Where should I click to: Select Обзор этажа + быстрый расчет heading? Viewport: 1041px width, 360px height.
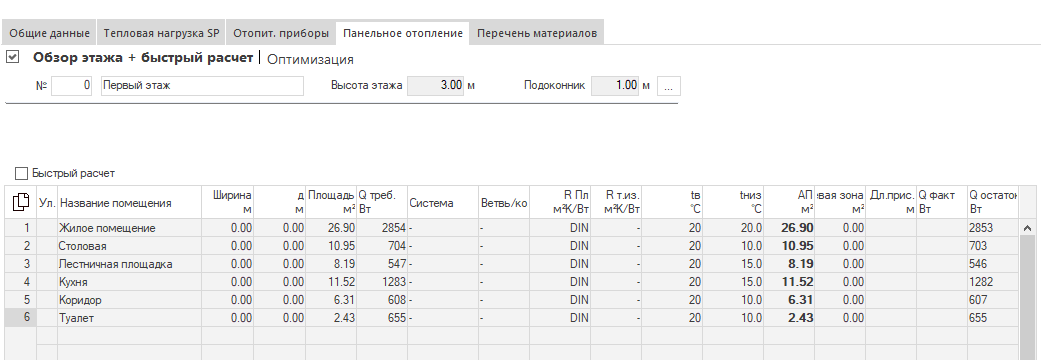[143, 58]
